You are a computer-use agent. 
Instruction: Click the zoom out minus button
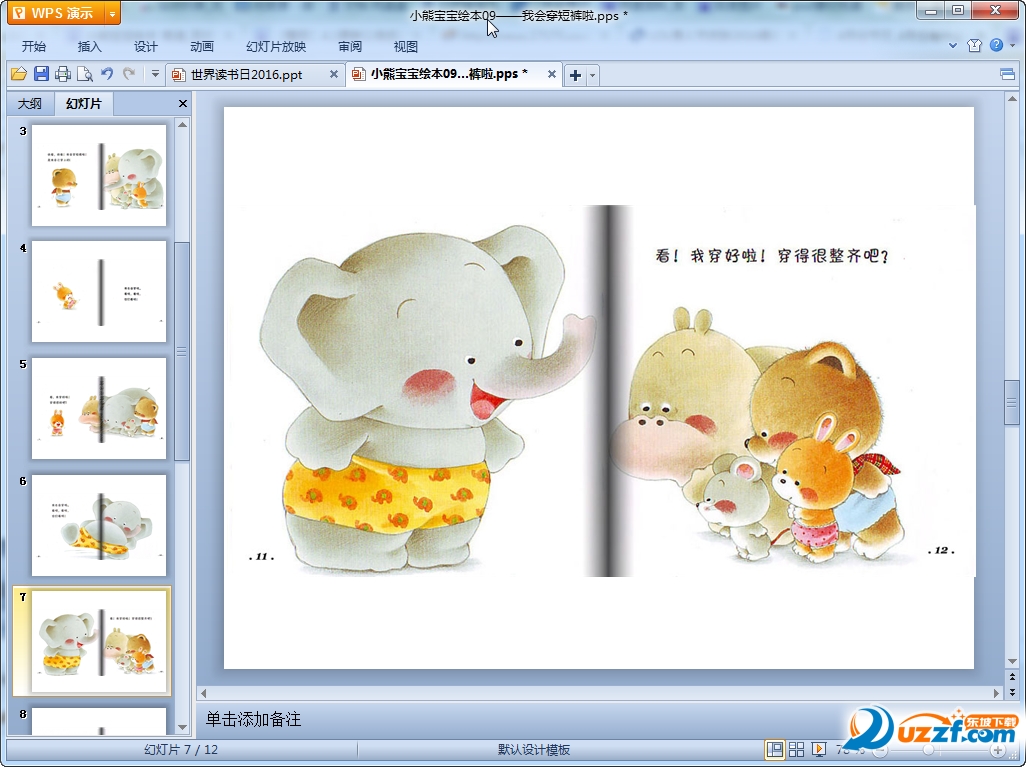tap(881, 750)
